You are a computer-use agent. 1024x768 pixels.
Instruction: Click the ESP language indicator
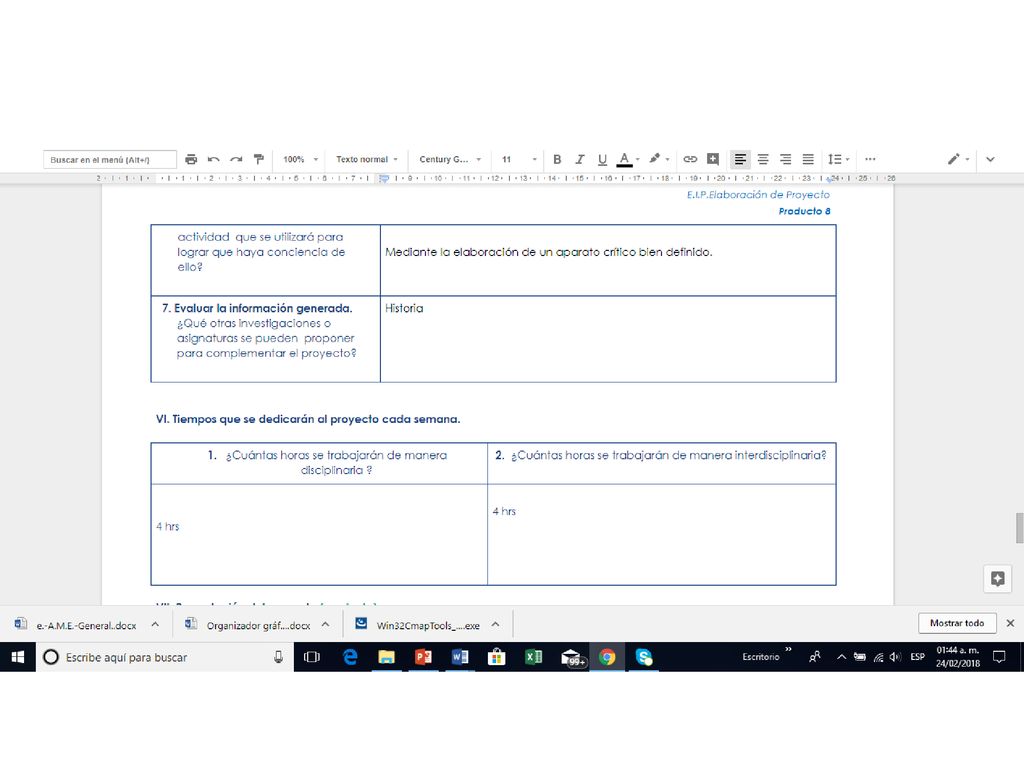click(x=918, y=657)
